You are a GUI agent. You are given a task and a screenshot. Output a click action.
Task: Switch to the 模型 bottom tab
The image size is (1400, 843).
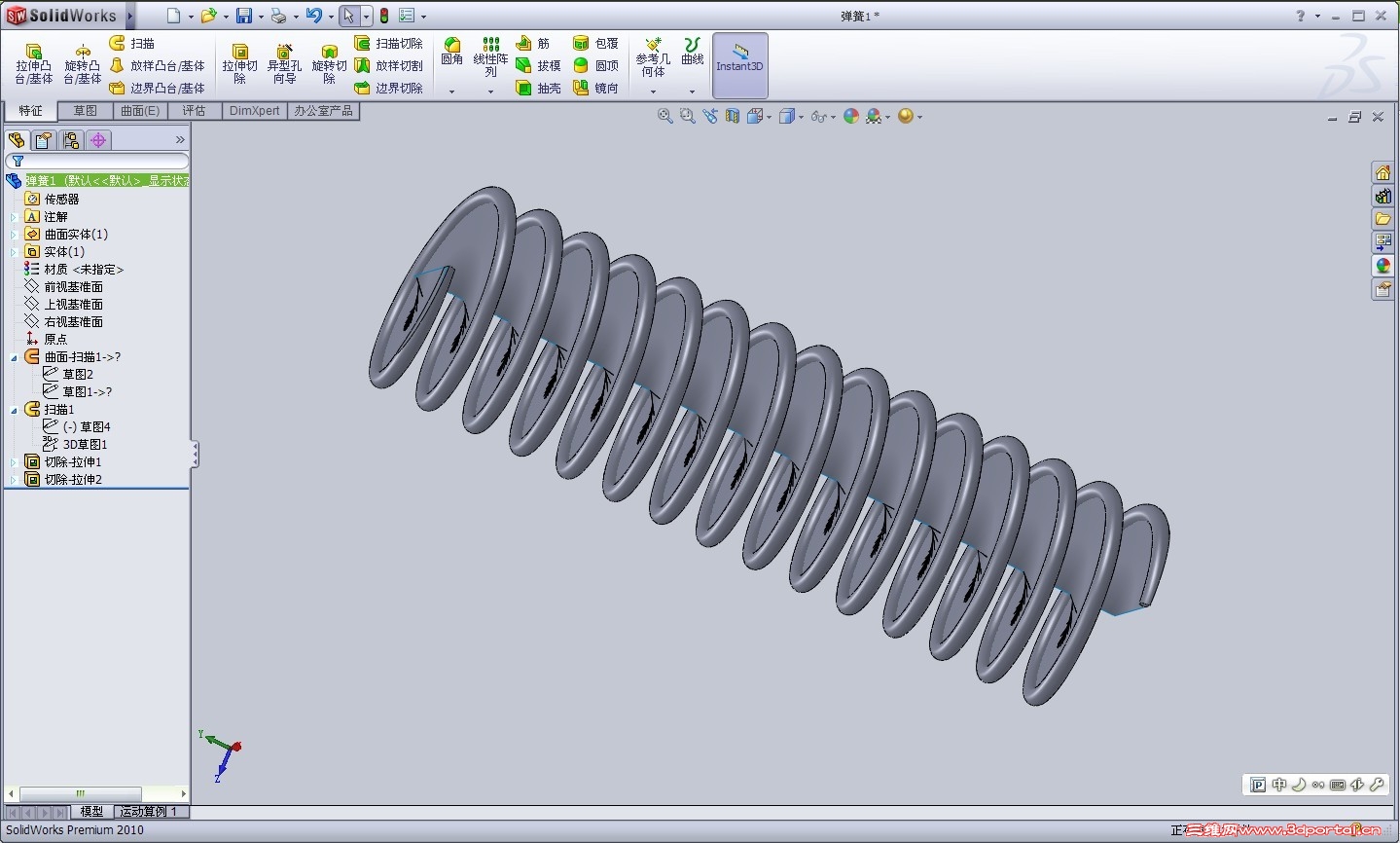point(91,811)
